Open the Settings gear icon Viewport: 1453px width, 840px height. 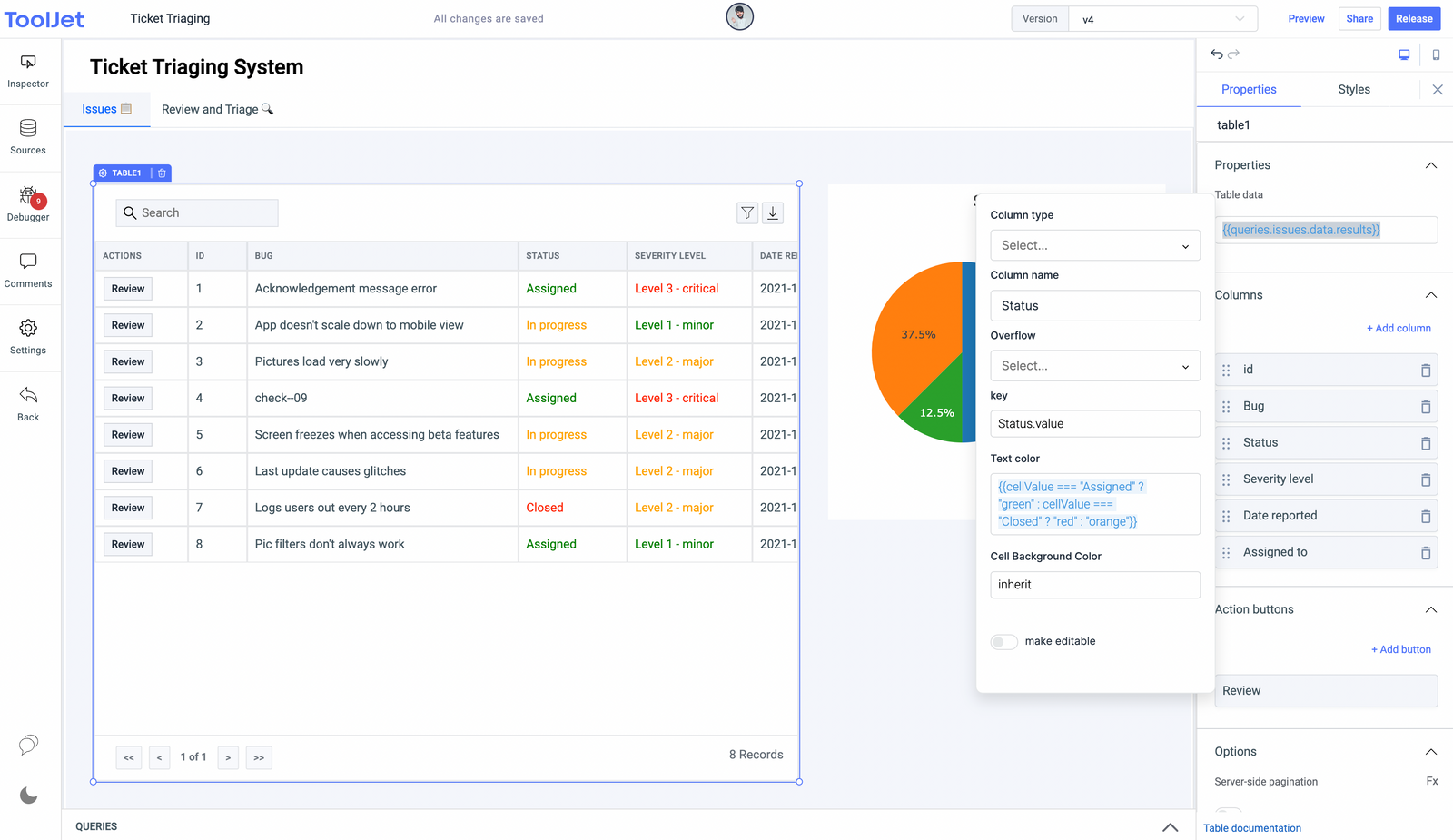pos(28,328)
